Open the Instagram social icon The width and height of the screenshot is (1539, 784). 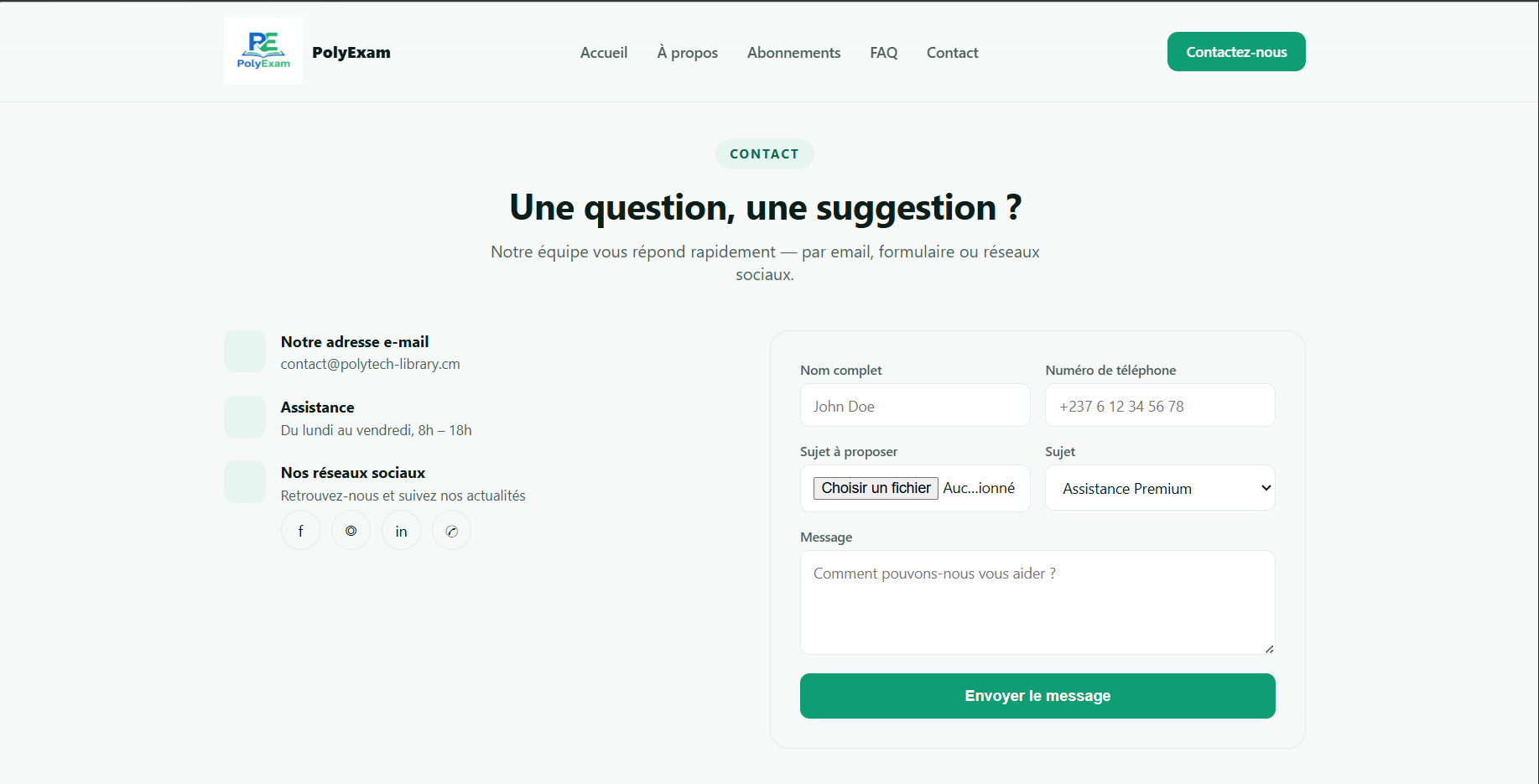(351, 531)
